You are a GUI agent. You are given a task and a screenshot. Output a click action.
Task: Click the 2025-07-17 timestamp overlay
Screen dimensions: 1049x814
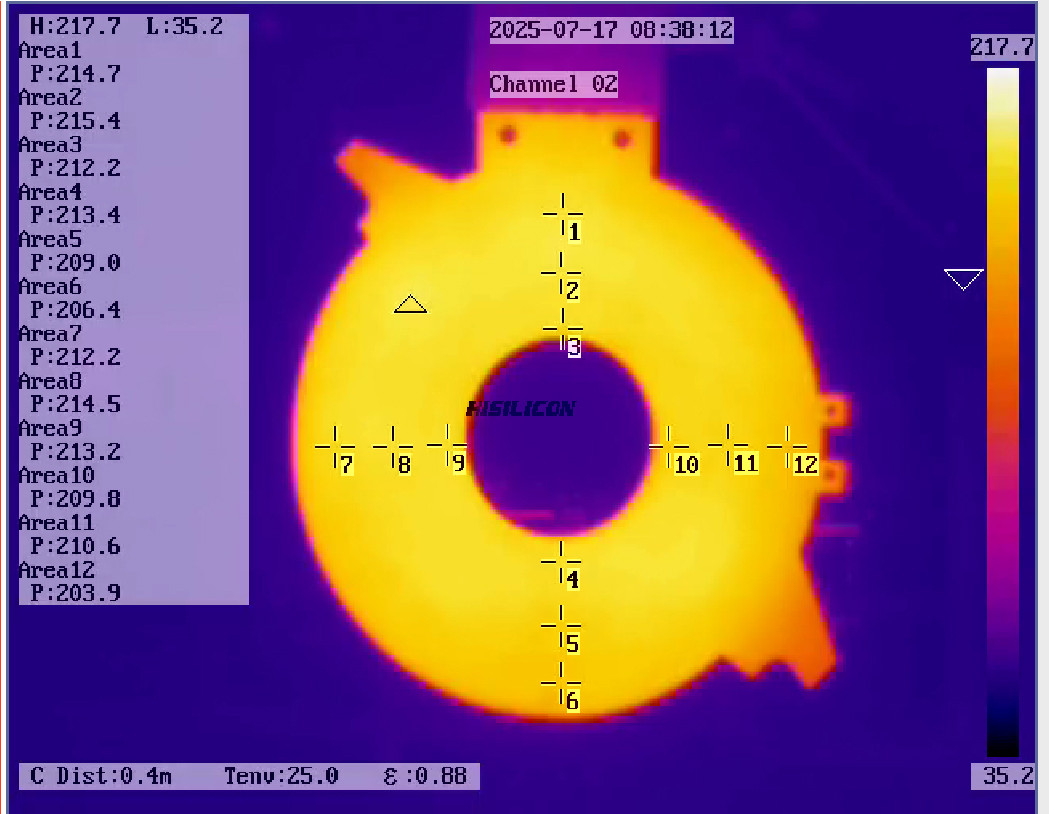point(611,30)
